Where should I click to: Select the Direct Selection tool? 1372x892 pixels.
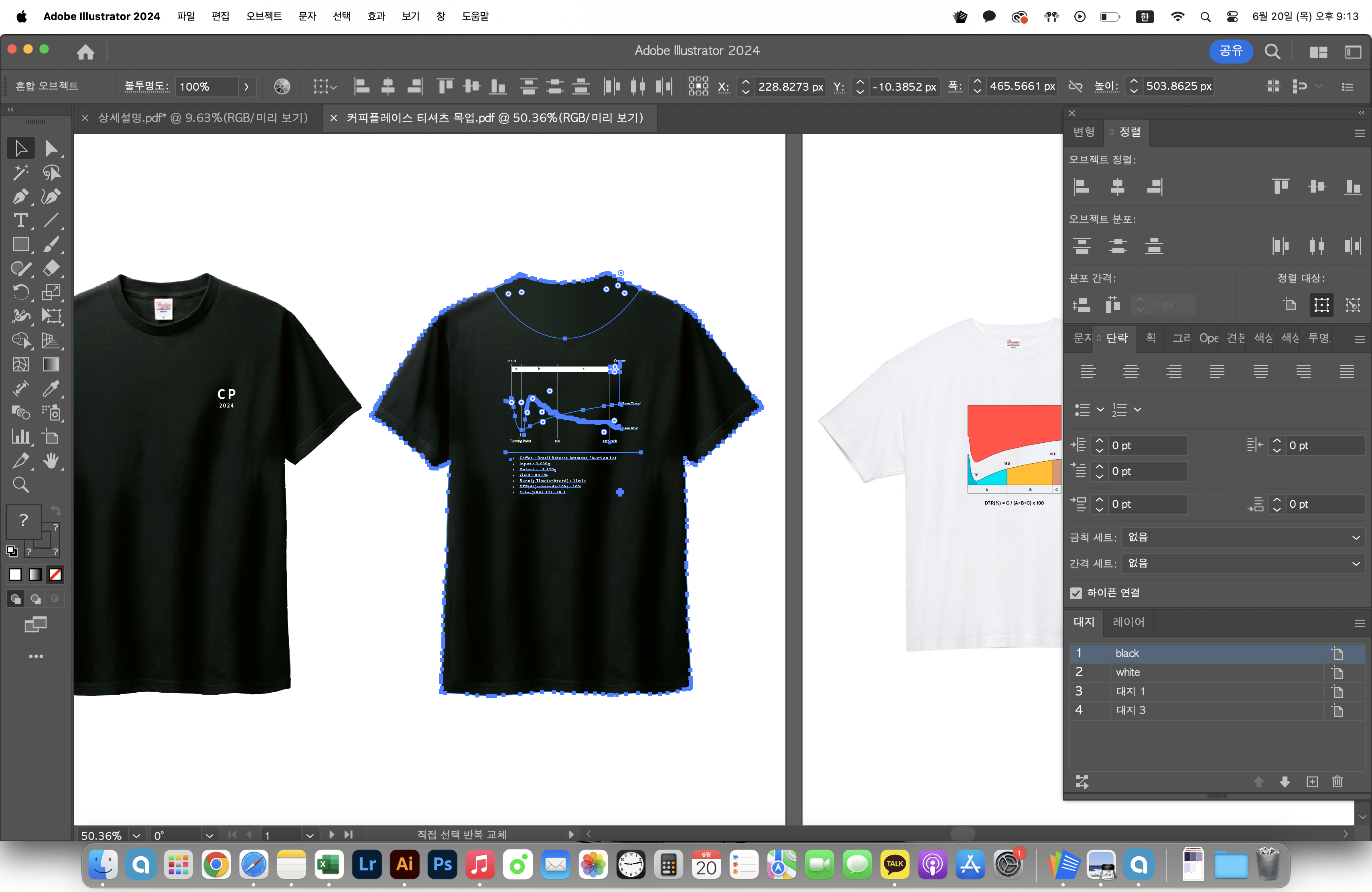tap(51, 149)
